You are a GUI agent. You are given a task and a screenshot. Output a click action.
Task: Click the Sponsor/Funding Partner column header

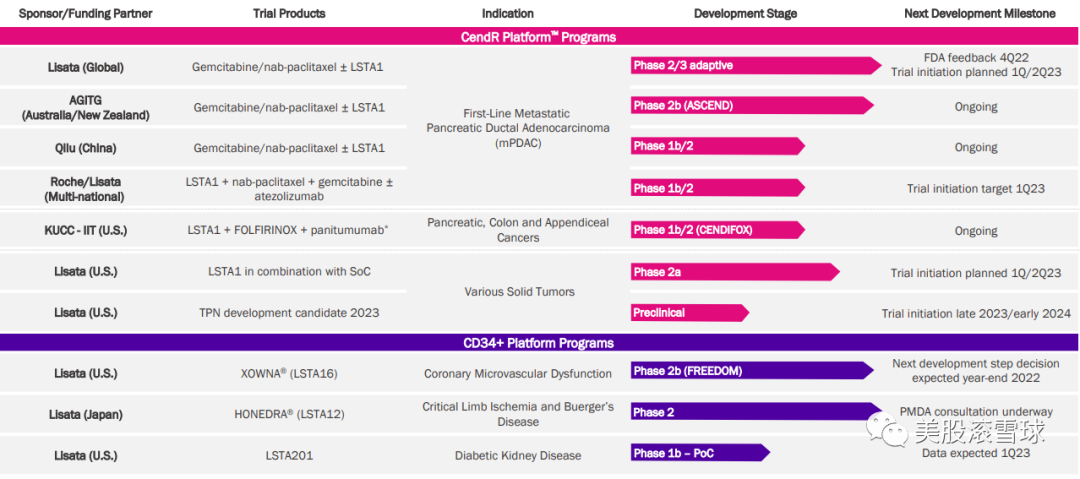[x=85, y=14]
